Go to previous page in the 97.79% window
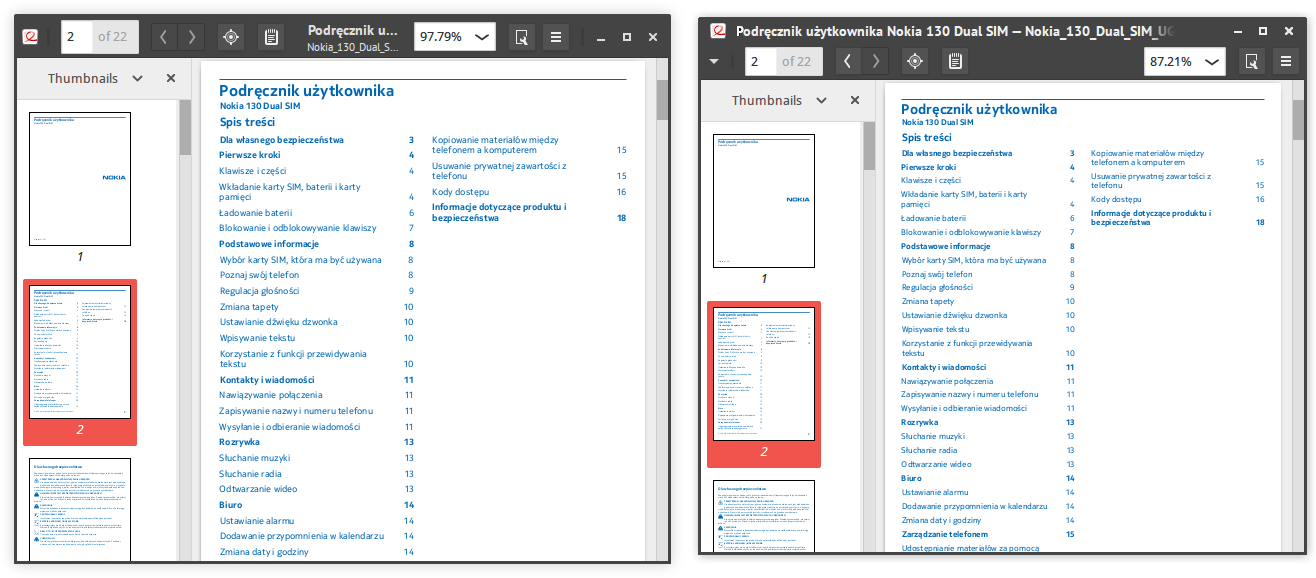The image size is (1316, 578). (166, 37)
